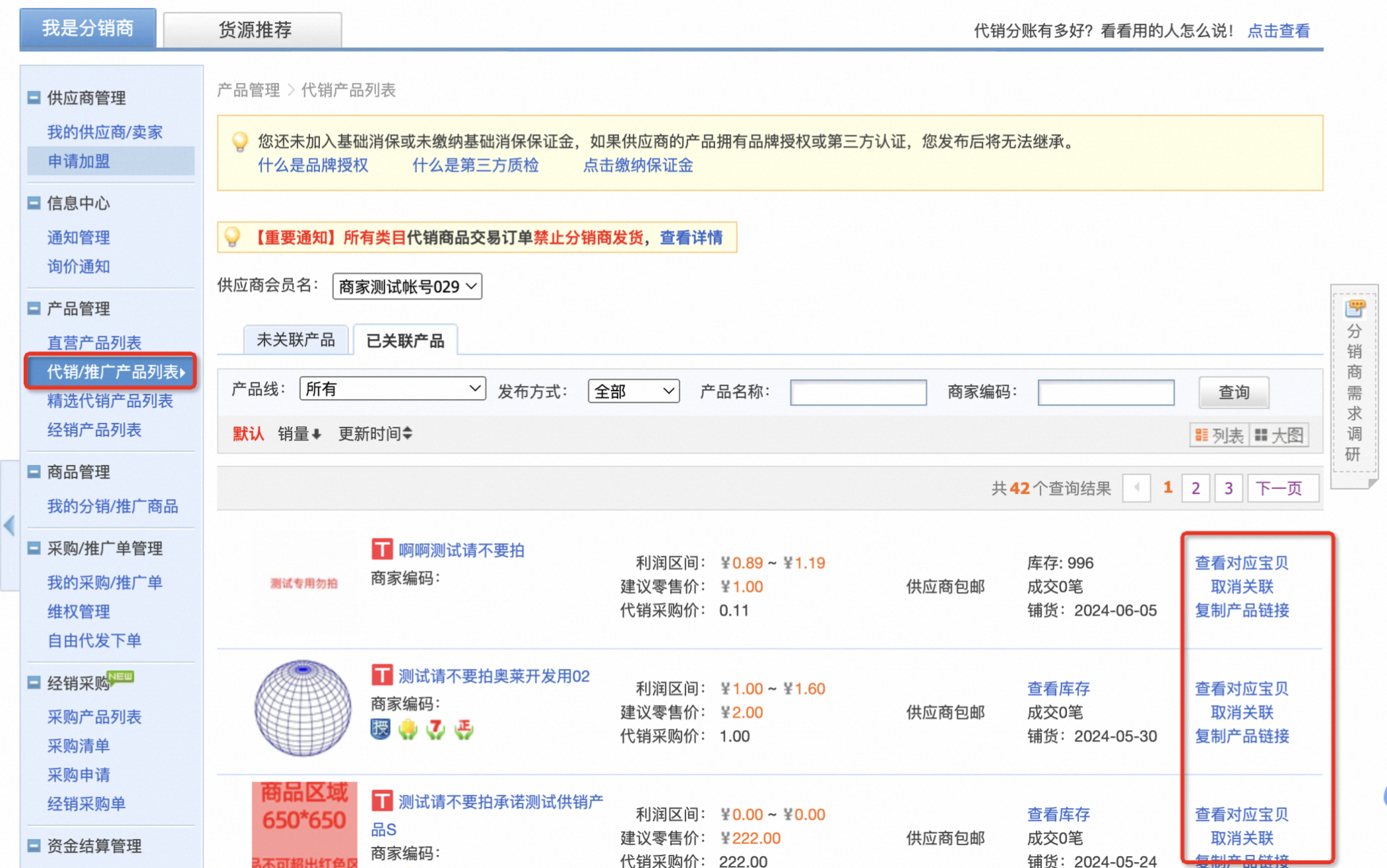Click the 查询 button
Viewport: 1387px width, 868px height.
tap(1233, 392)
